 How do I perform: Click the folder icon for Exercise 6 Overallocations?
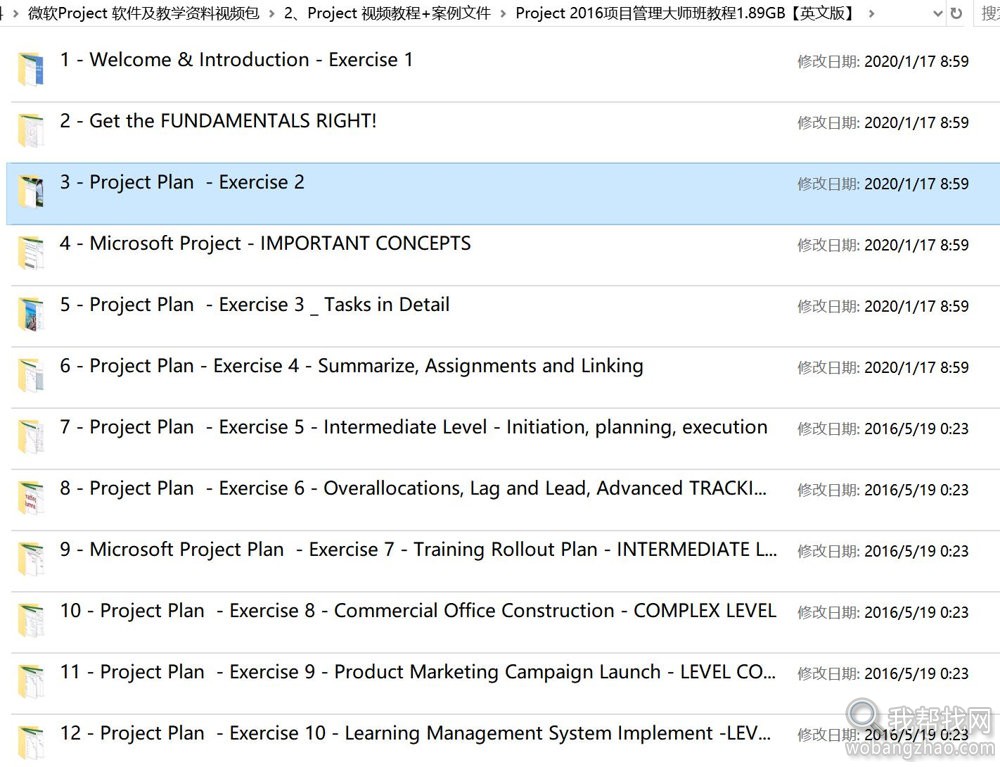coord(31,498)
